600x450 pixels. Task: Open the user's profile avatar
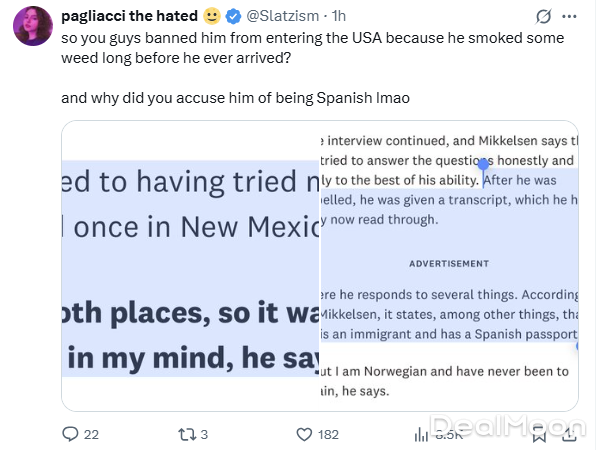[x=33, y=25]
